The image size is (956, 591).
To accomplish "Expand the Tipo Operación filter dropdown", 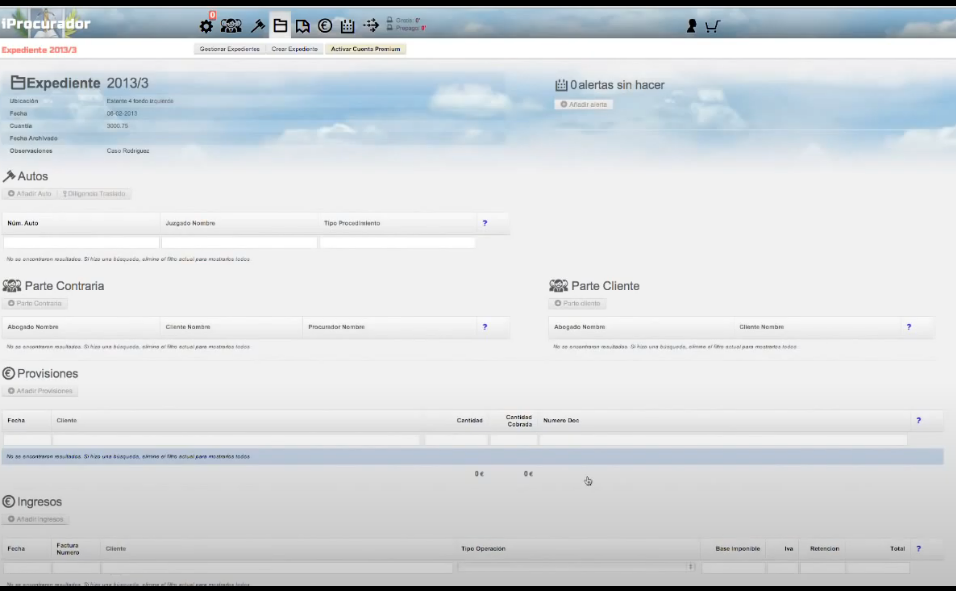I will point(577,567).
